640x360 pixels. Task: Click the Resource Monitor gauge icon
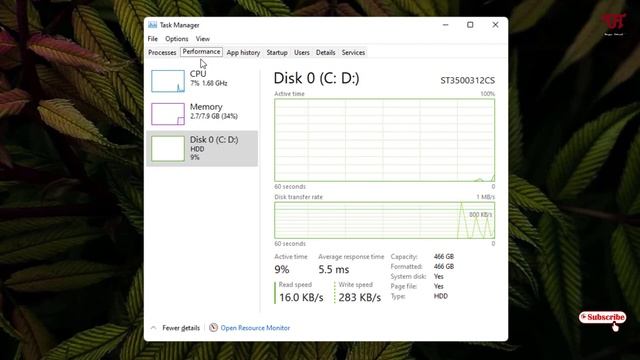click(x=213, y=327)
